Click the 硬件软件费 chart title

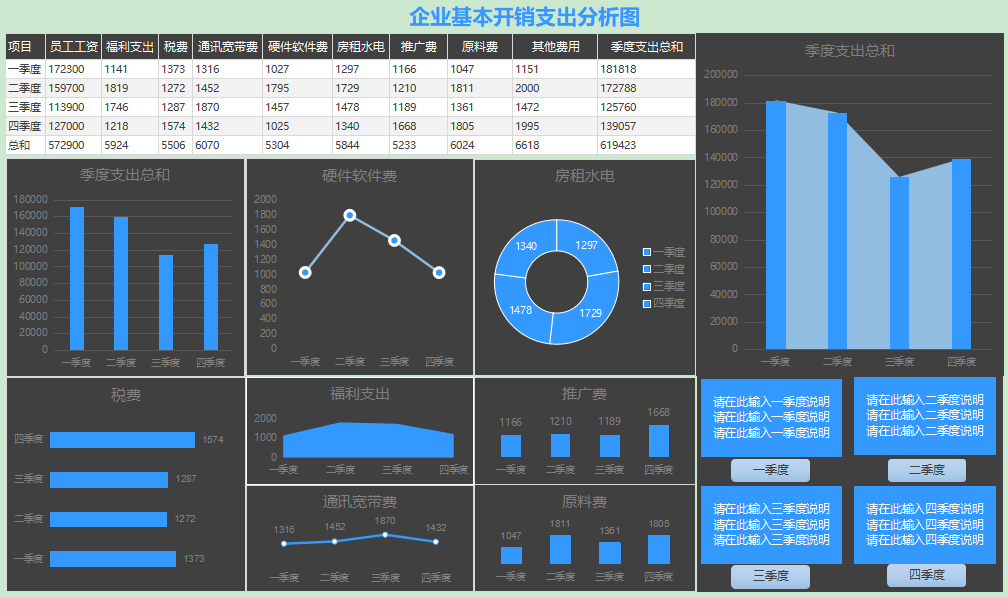tap(359, 175)
